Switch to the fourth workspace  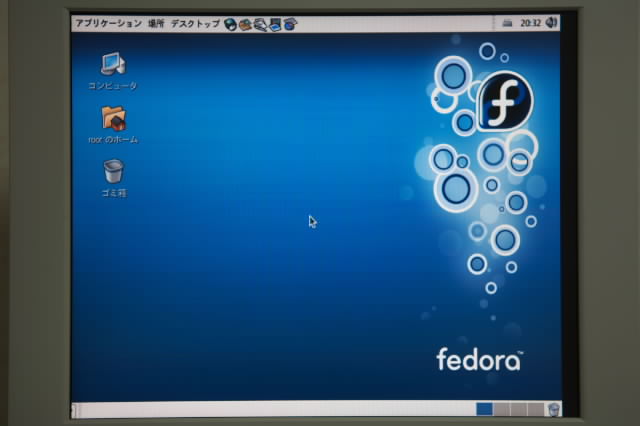tap(536, 409)
